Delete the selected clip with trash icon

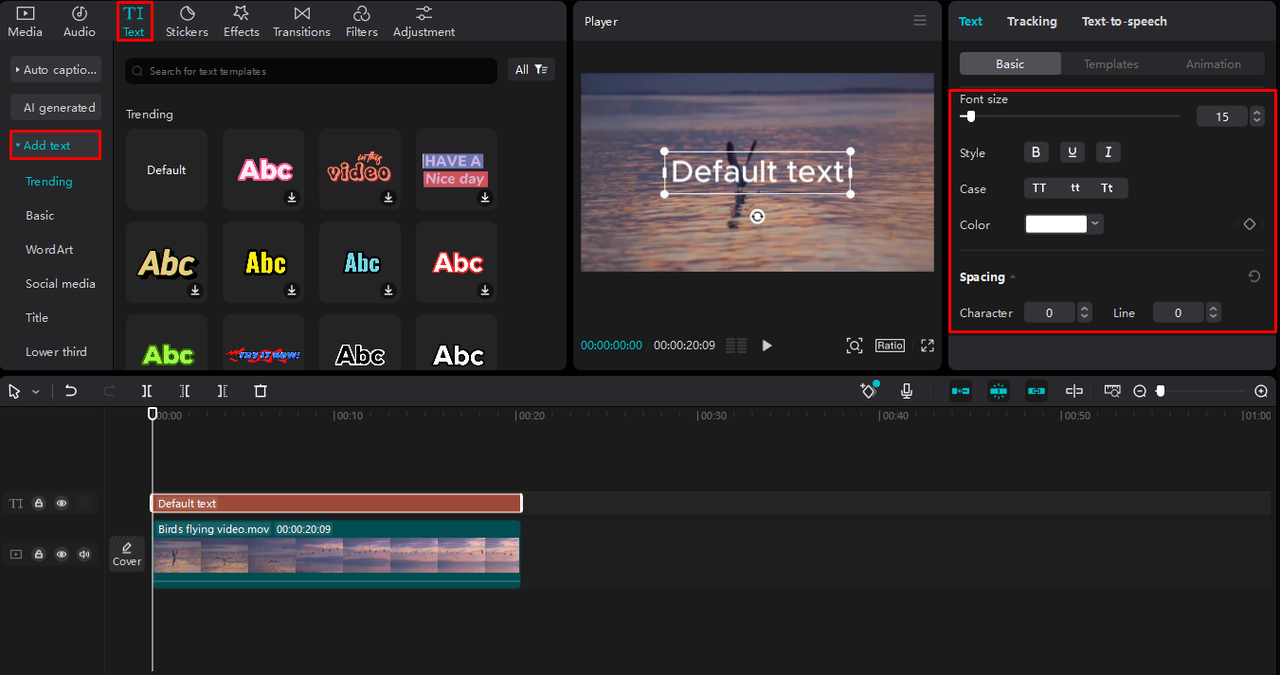tap(260, 391)
